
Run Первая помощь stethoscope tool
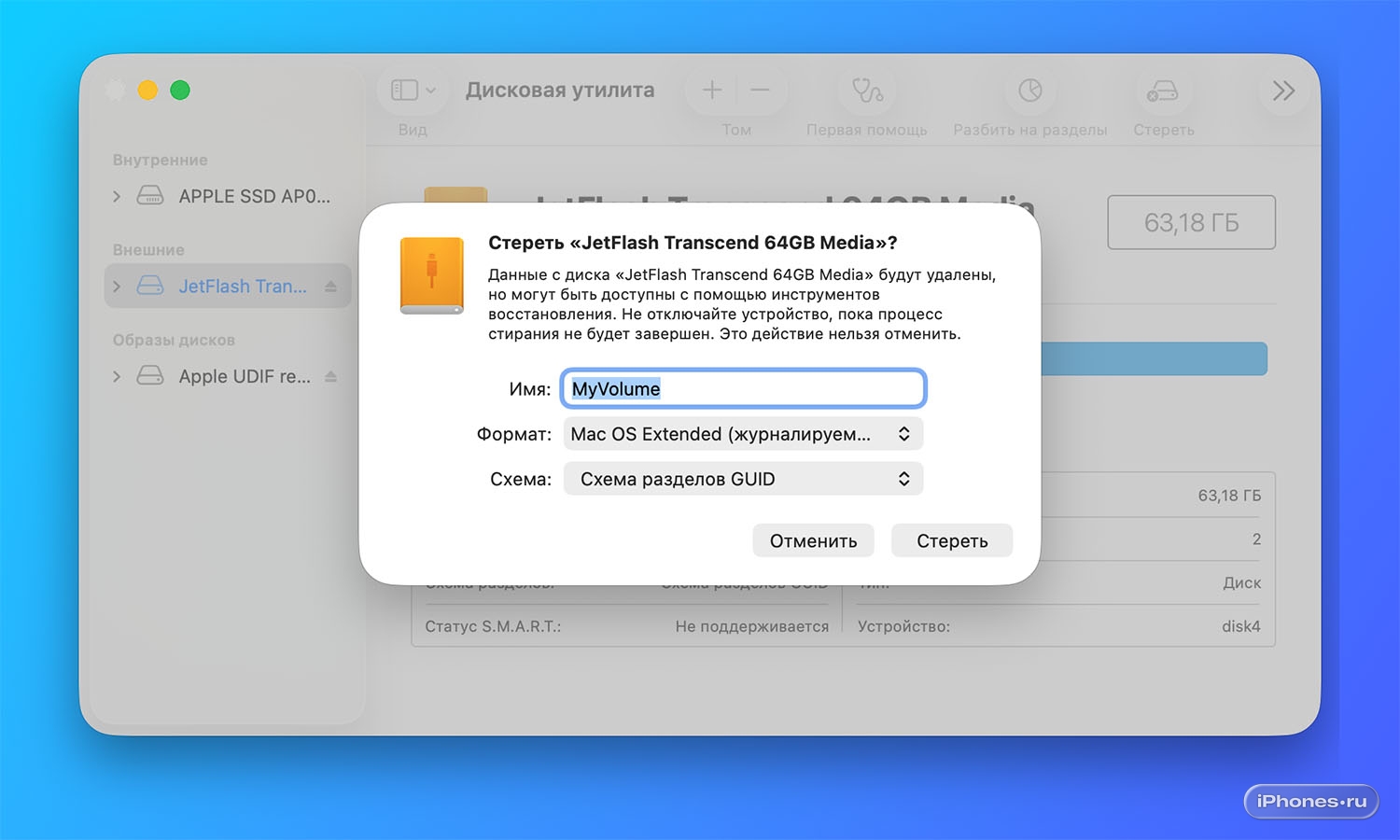pos(867,91)
